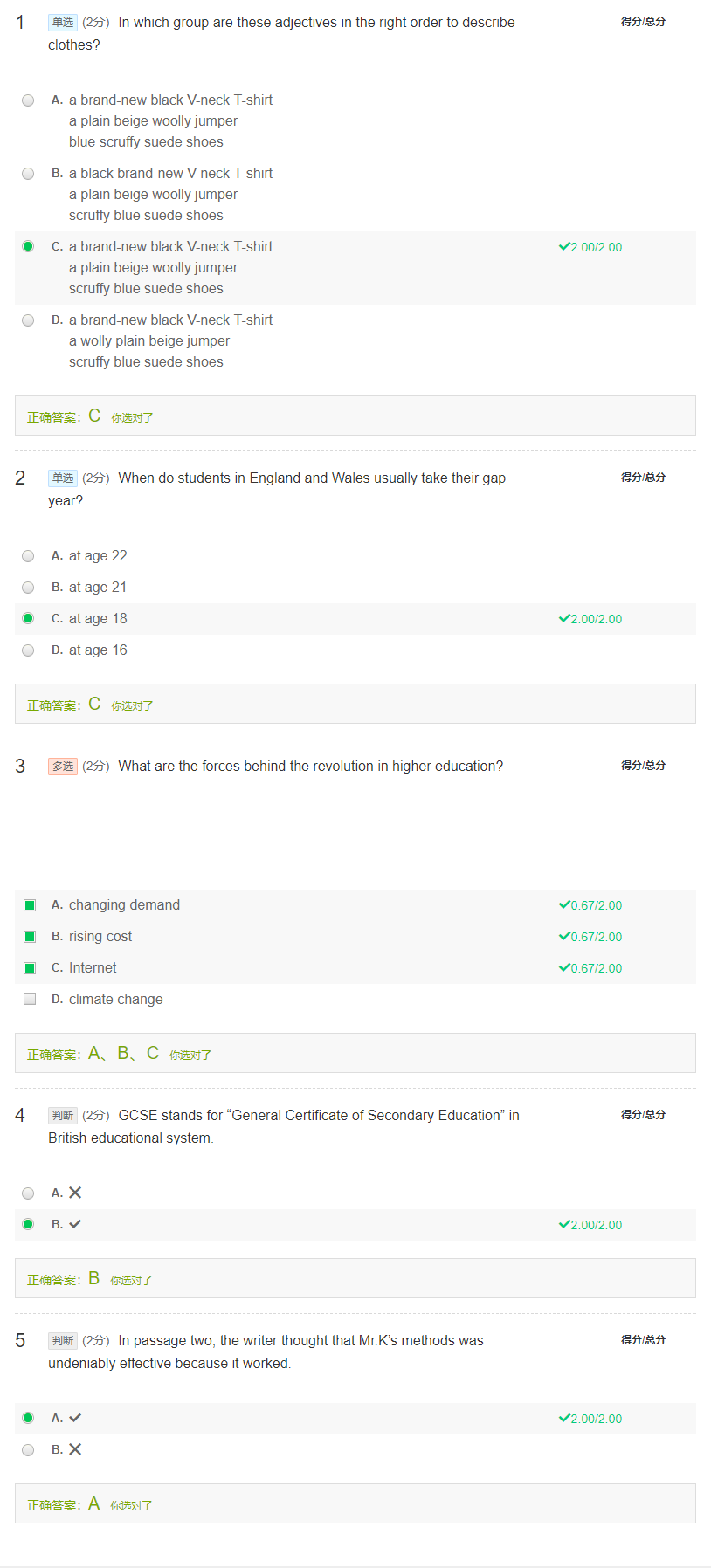Toggle the 'Internet' checkbox
Image resolution: width=711 pixels, height=1568 pixels.
coord(30,968)
